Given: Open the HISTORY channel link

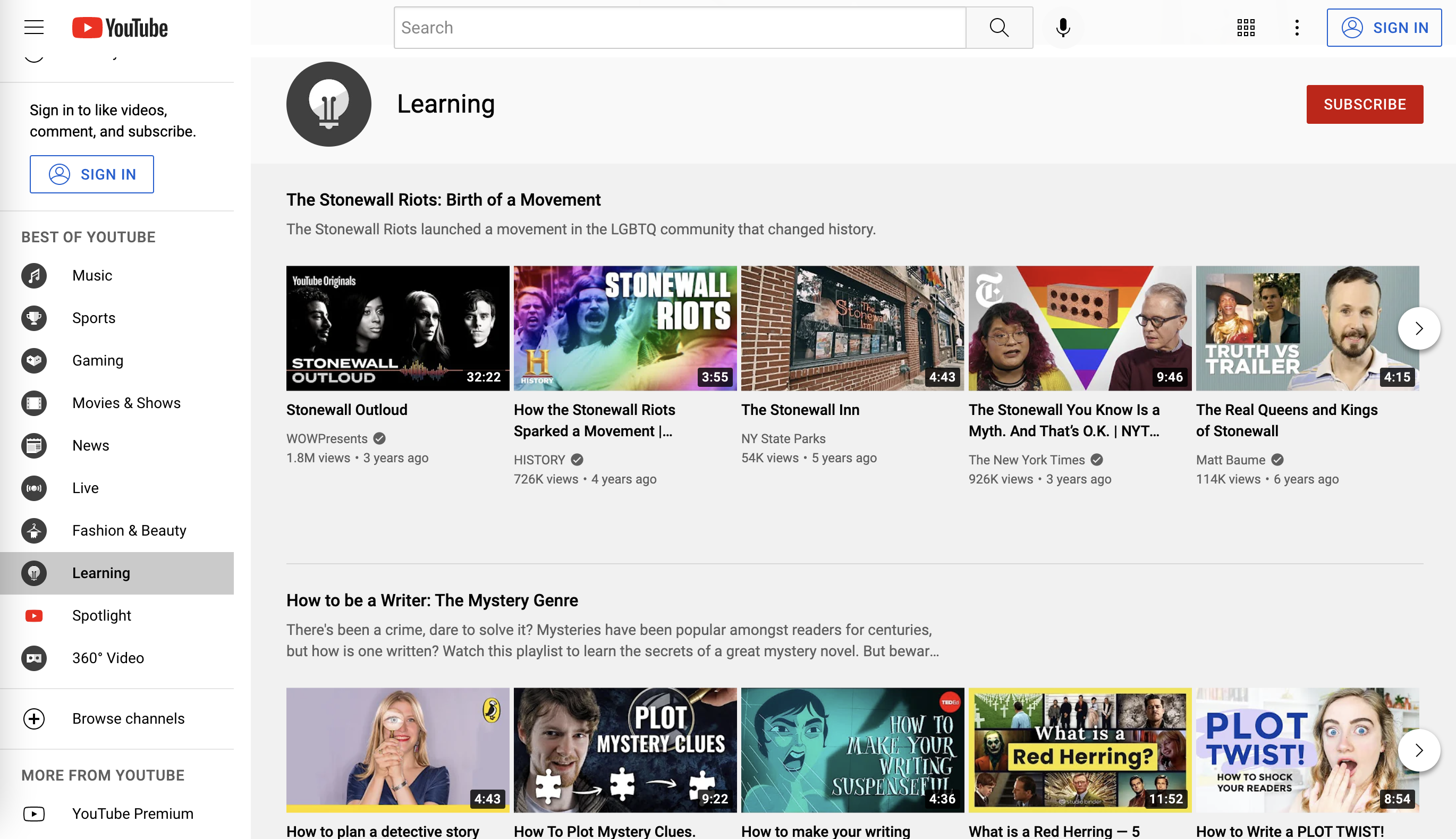Looking at the screenshot, I should pos(539,460).
